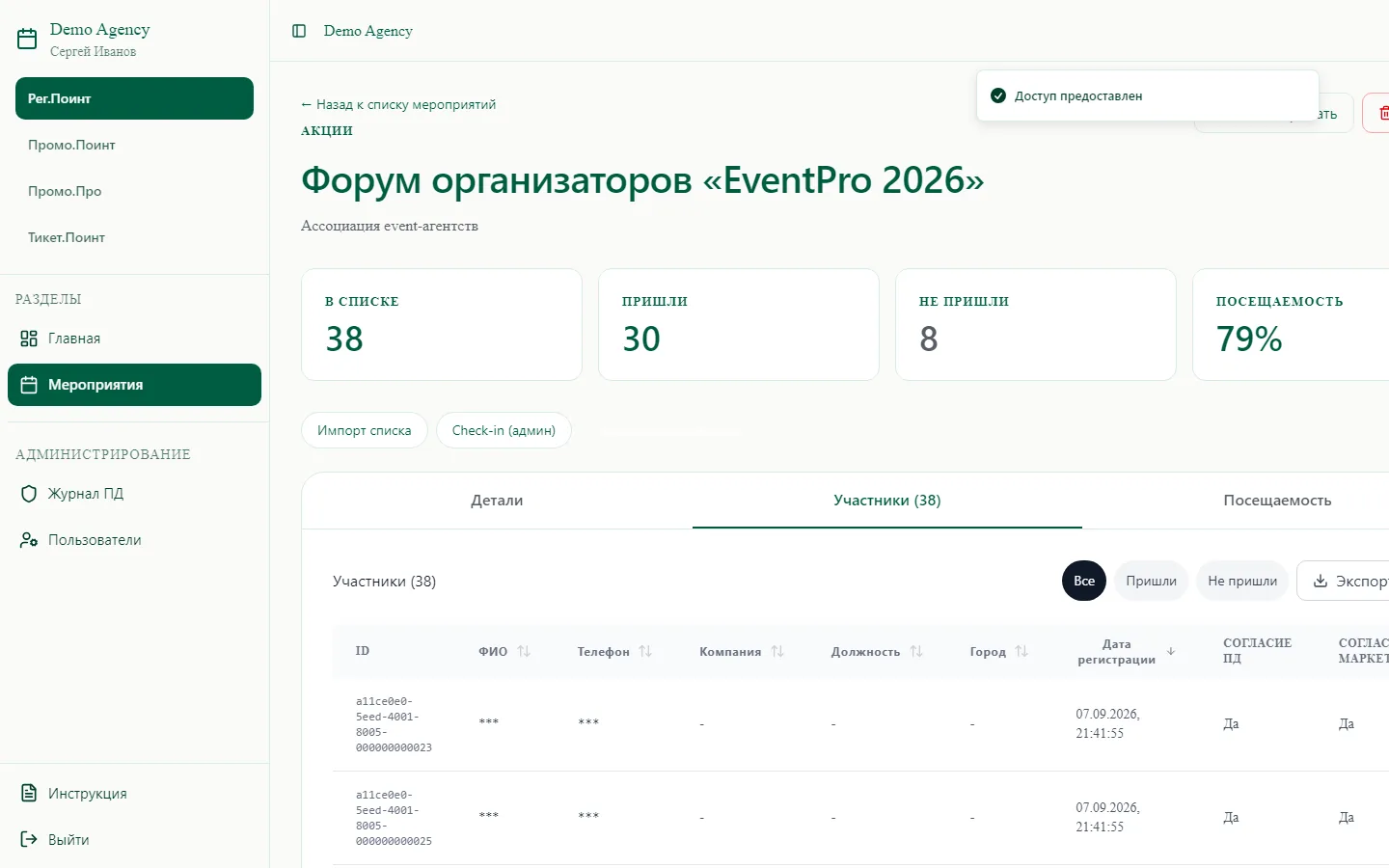Click the Экспорт button
Image resolution: width=1389 pixels, height=868 pixels.
tap(1343, 581)
